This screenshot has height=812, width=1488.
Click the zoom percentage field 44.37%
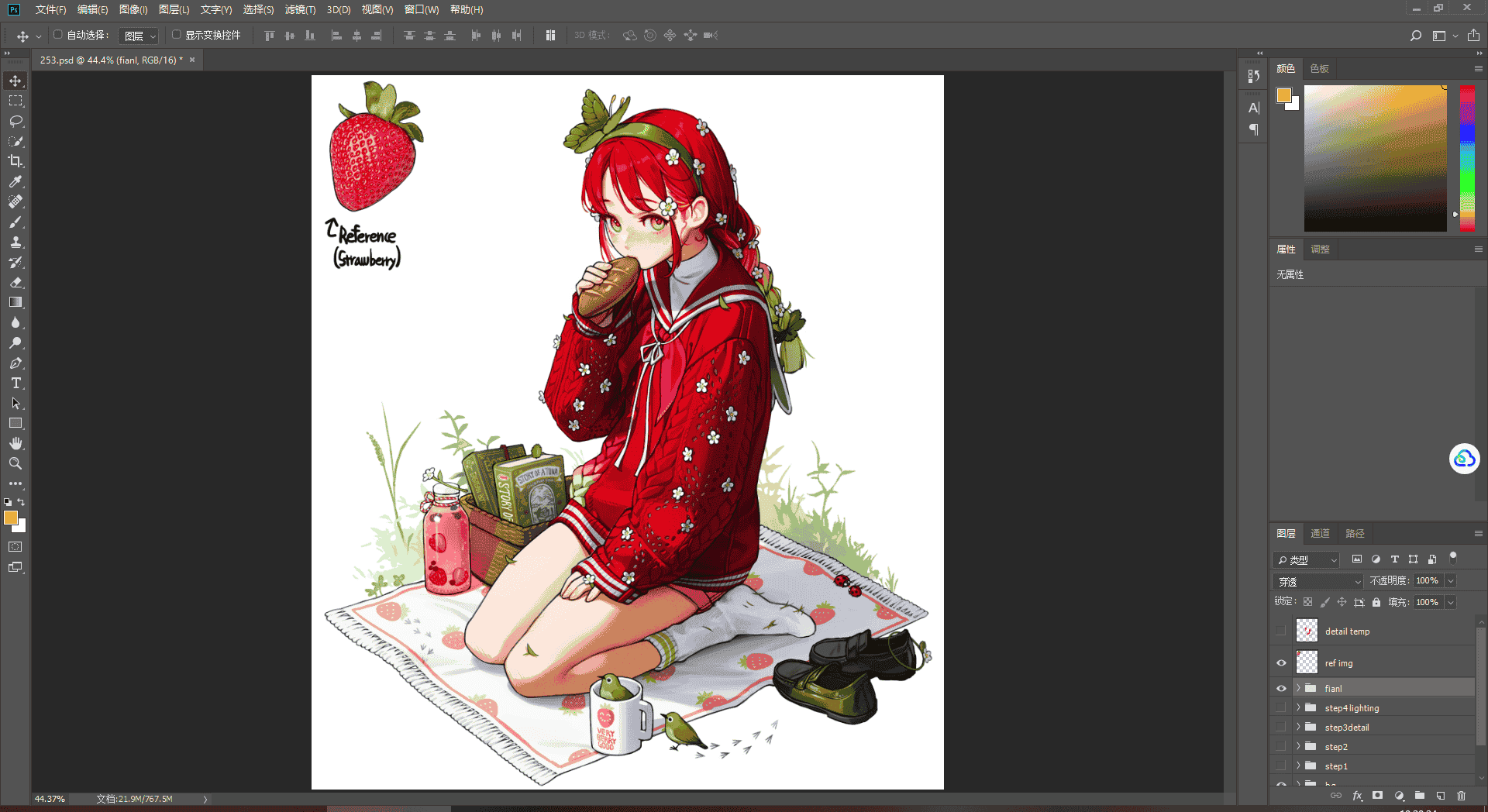(50, 799)
